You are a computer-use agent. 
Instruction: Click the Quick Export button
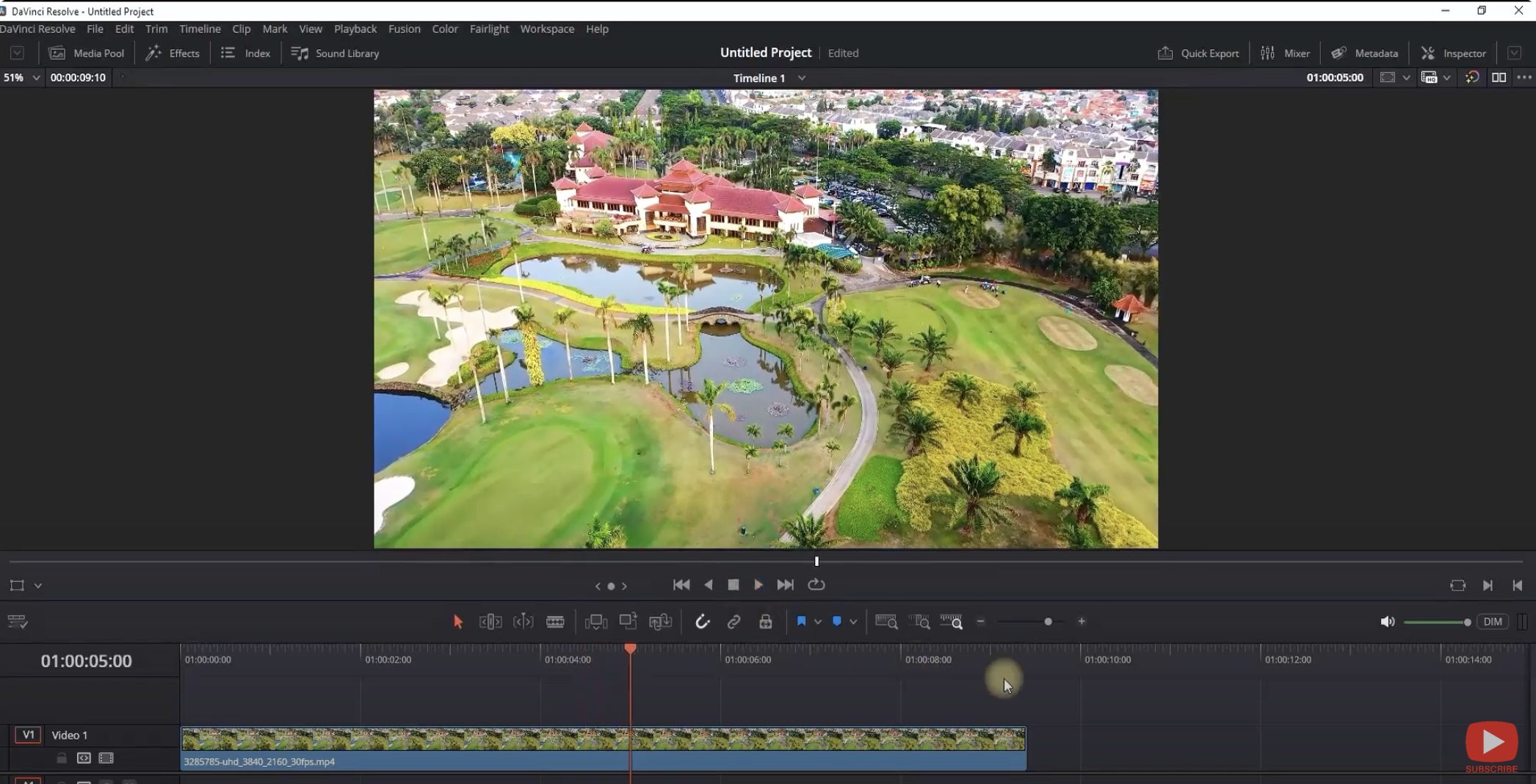[1198, 53]
